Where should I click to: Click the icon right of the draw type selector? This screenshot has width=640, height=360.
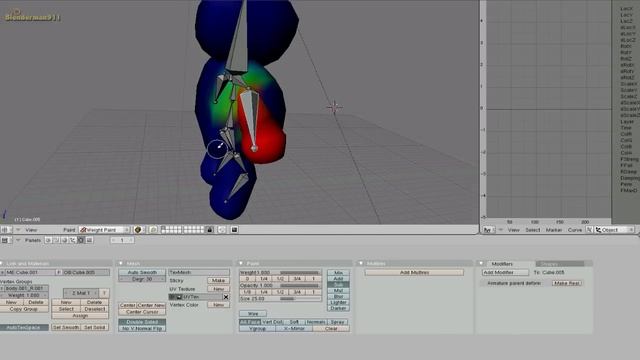[x=153, y=230]
